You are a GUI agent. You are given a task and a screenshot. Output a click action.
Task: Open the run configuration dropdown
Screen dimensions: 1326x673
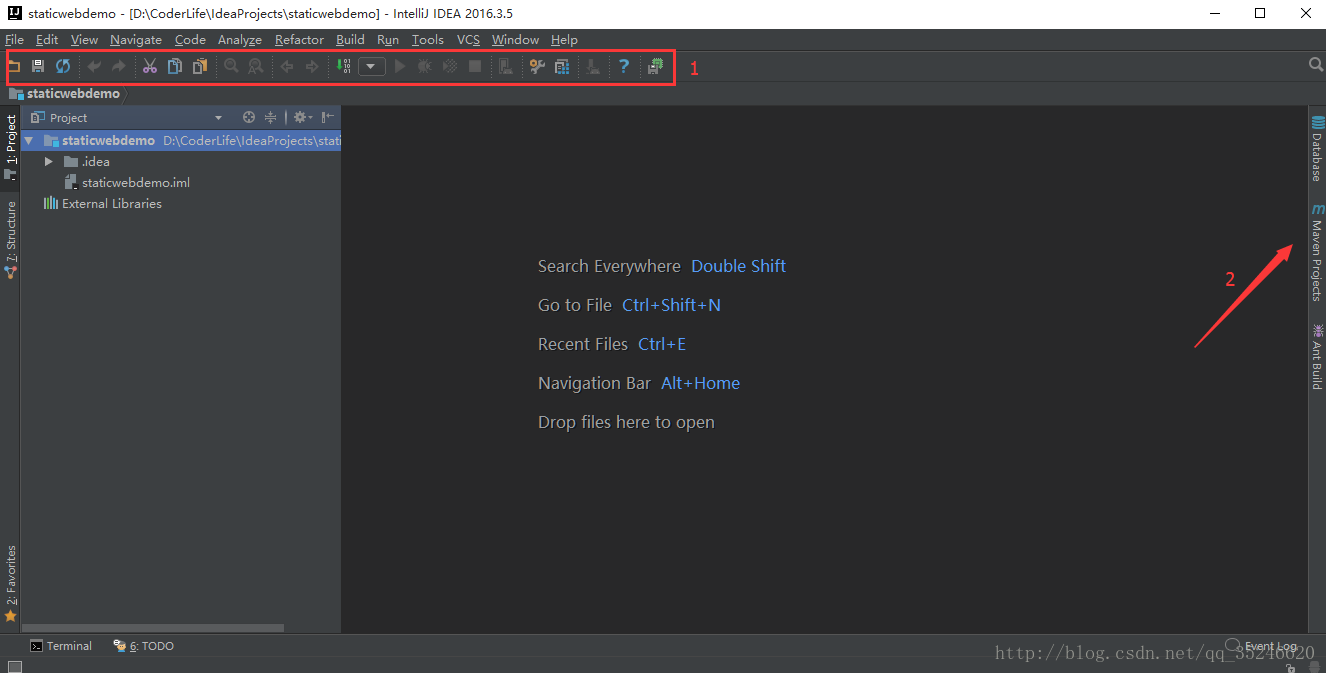point(372,66)
